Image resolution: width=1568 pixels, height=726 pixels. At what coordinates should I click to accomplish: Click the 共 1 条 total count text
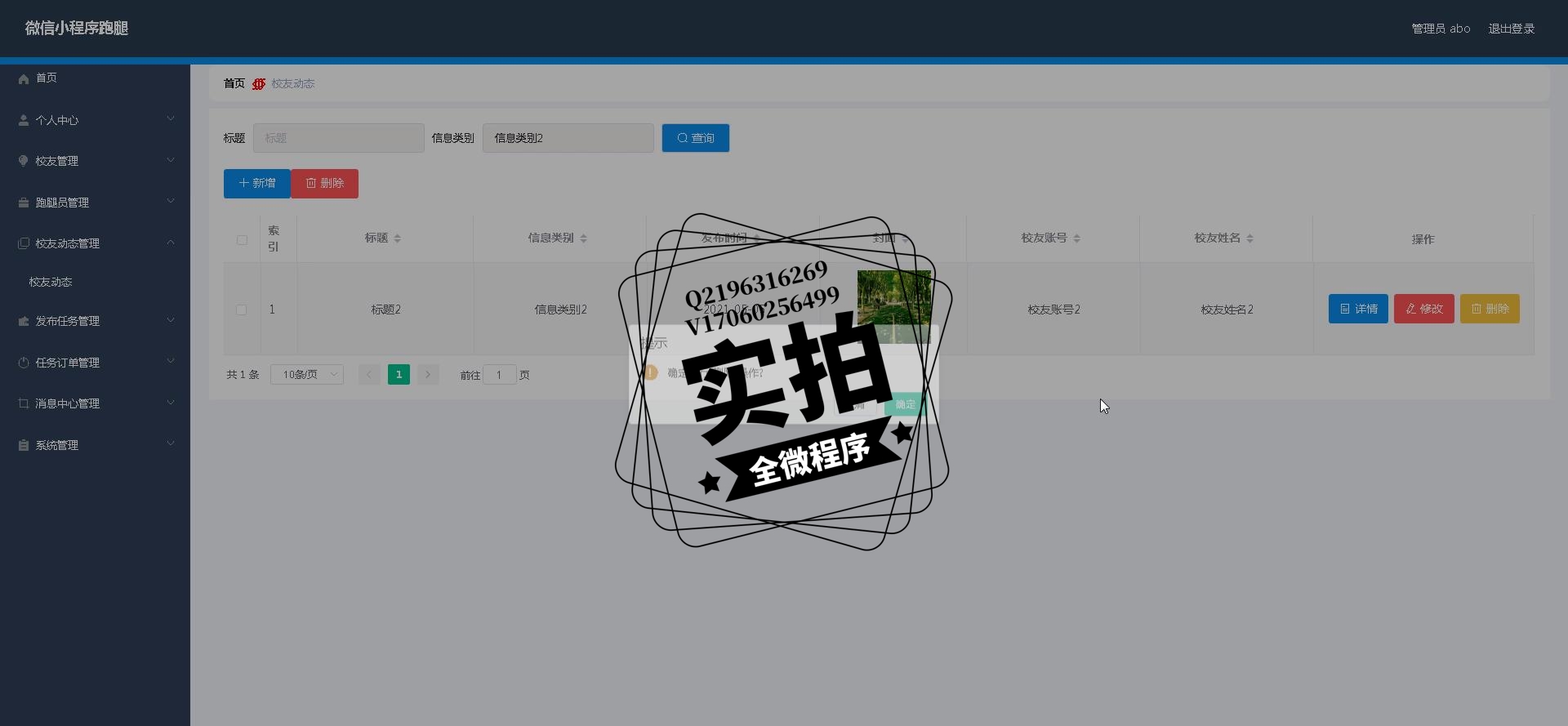(x=243, y=375)
